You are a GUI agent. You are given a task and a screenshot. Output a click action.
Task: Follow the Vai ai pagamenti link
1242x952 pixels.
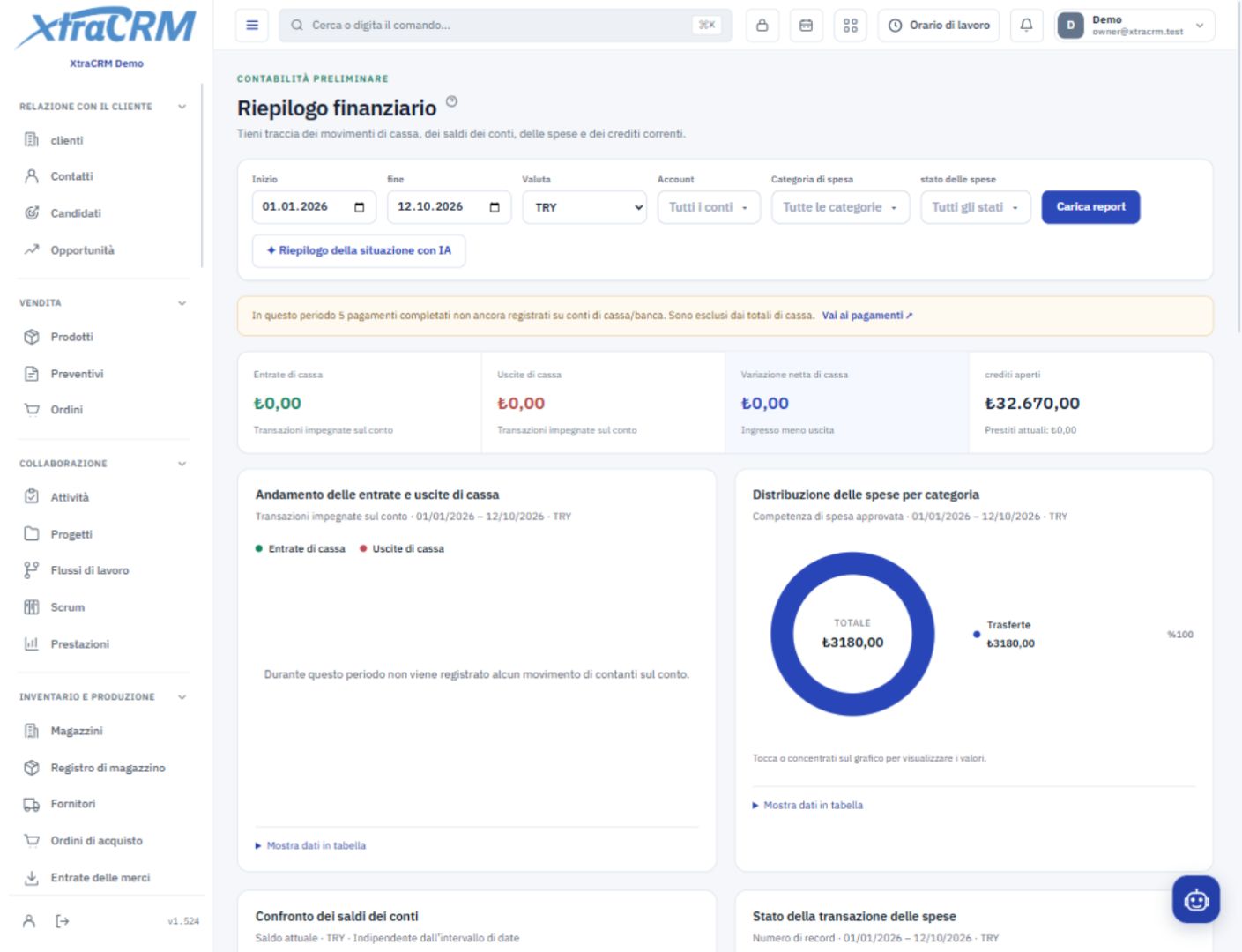[867, 316]
